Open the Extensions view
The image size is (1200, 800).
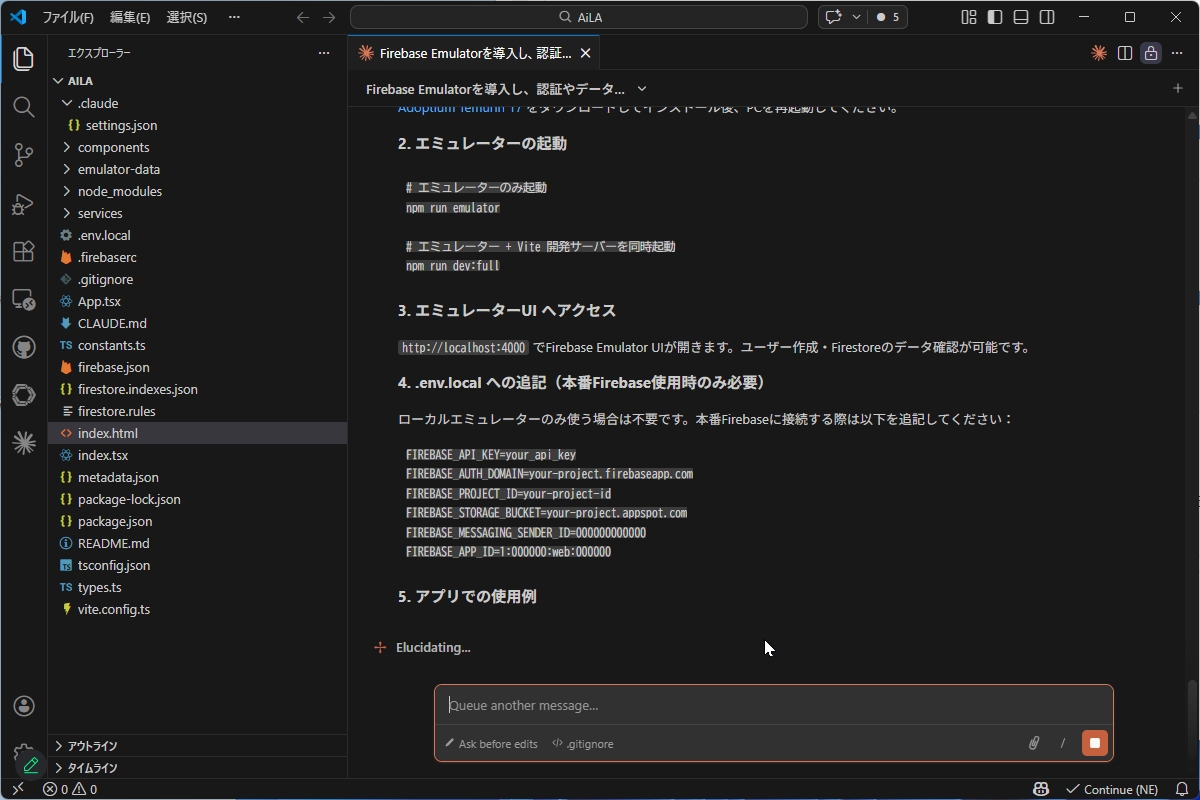click(x=23, y=251)
